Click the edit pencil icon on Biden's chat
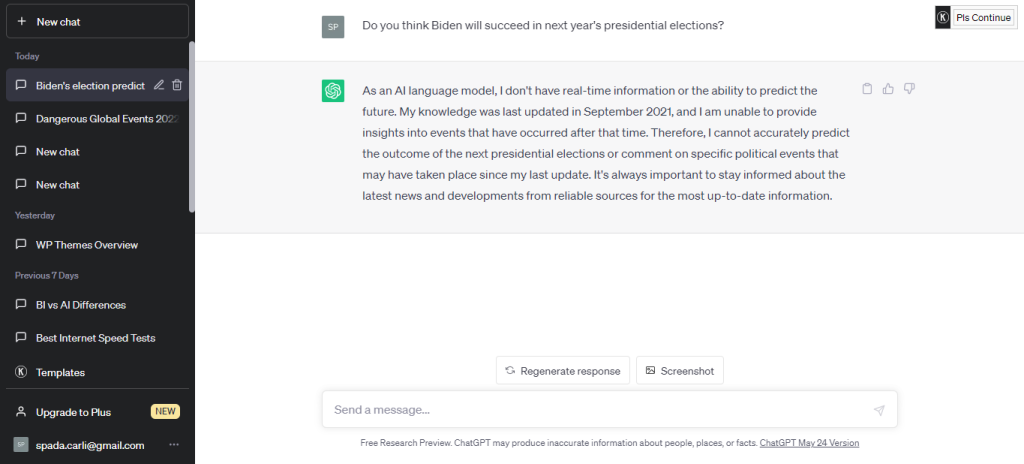1024x464 pixels. click(159, 85)
